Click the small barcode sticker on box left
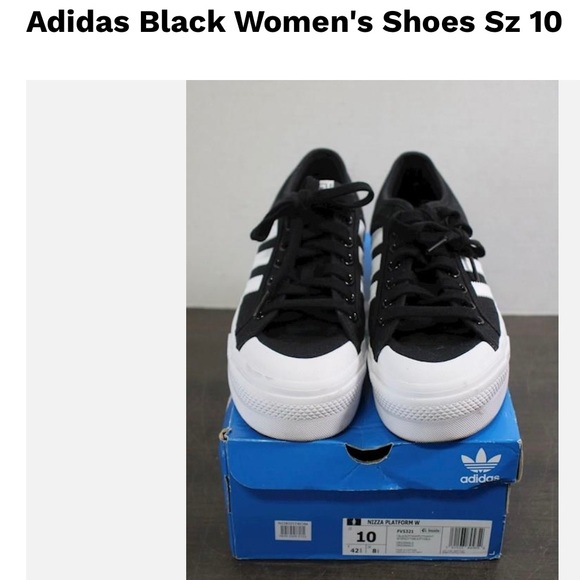 [x=293, y=531]
